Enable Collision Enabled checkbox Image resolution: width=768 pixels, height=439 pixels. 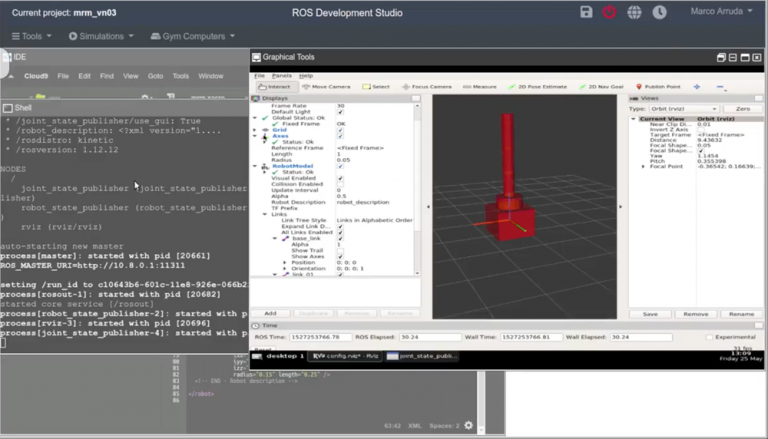coord(340,184)
